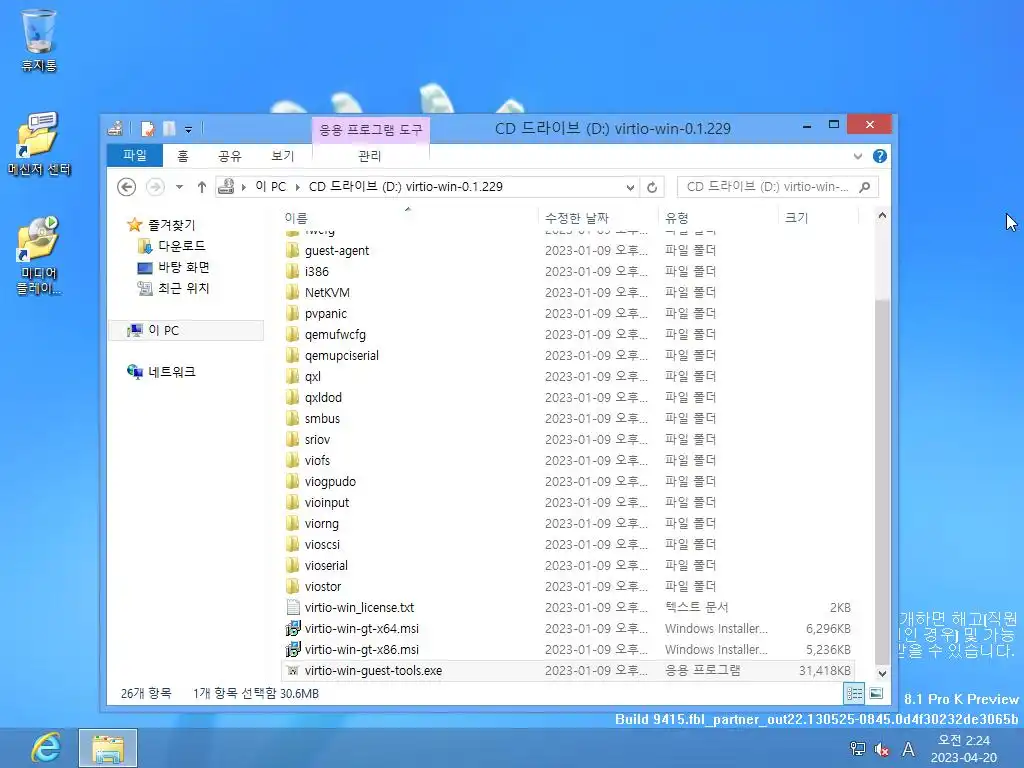Screen dimensions: 1024x768
Task: Click the Forward navigation arrow
Action: 155,187
